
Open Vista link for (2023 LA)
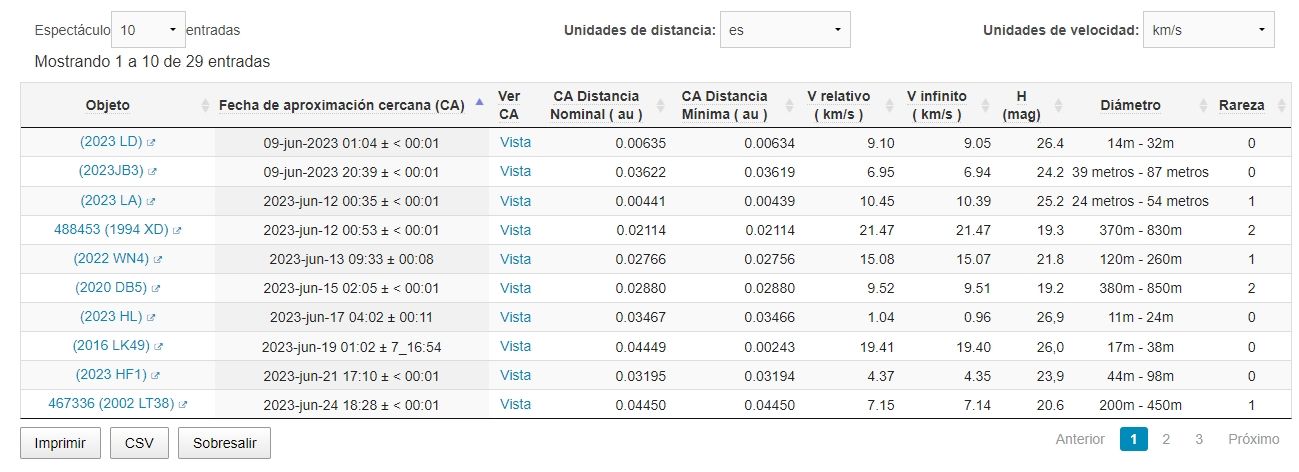click(x=515, y=201)
